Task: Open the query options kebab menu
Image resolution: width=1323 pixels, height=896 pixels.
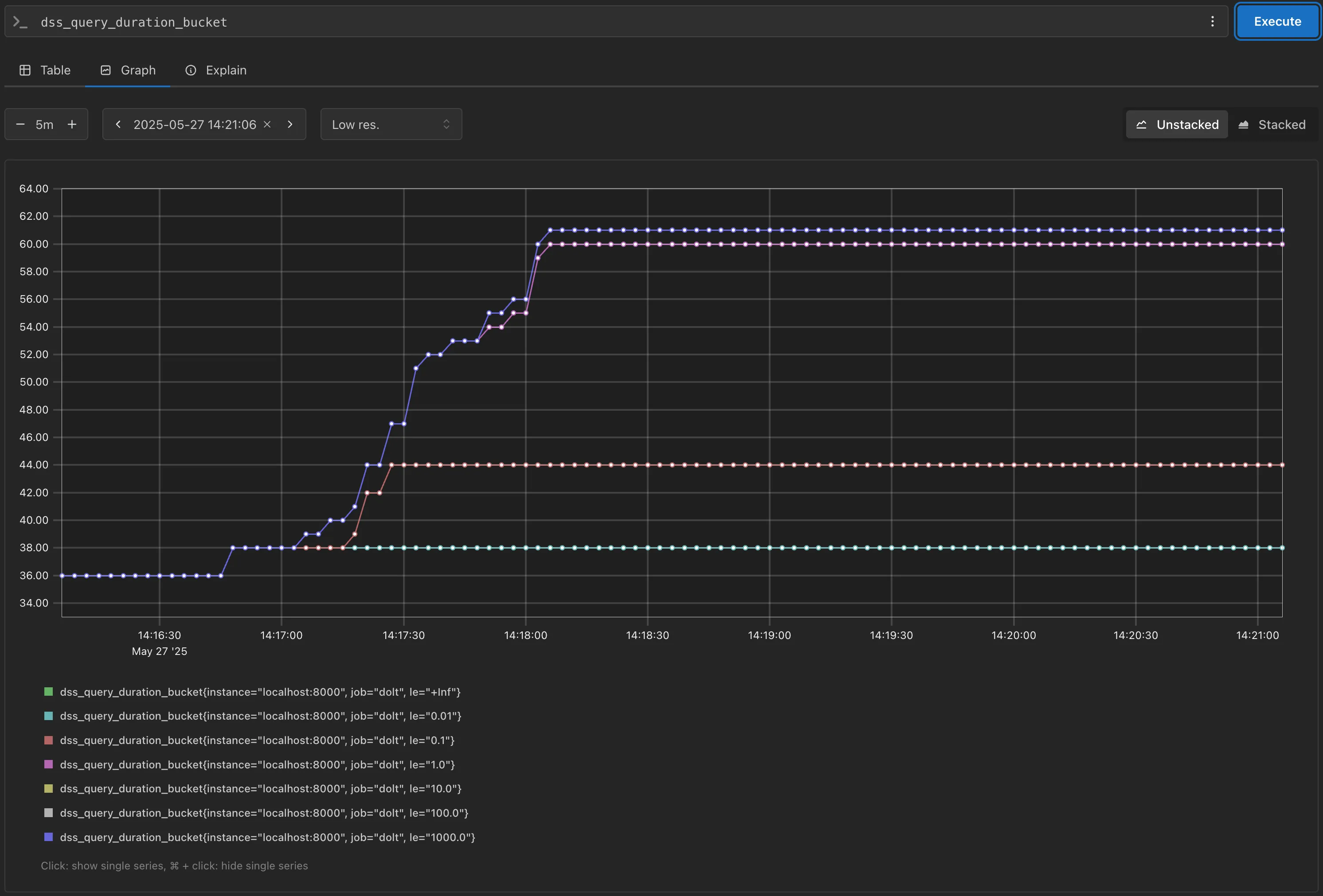Action: [x=1213, y=22]
